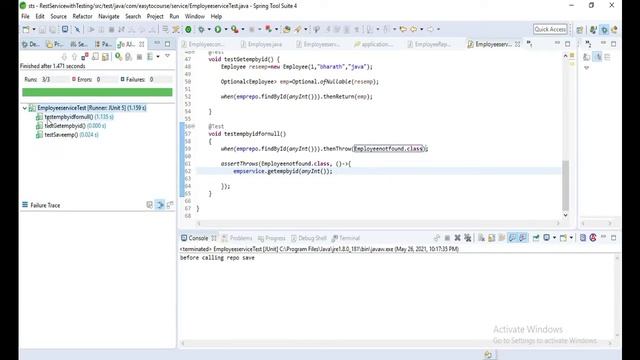The width and height of the screenshot is (640, 360).
Task: Open JUnit View Menu triangle
Action: pyautogui.click(x=167, y=56)
